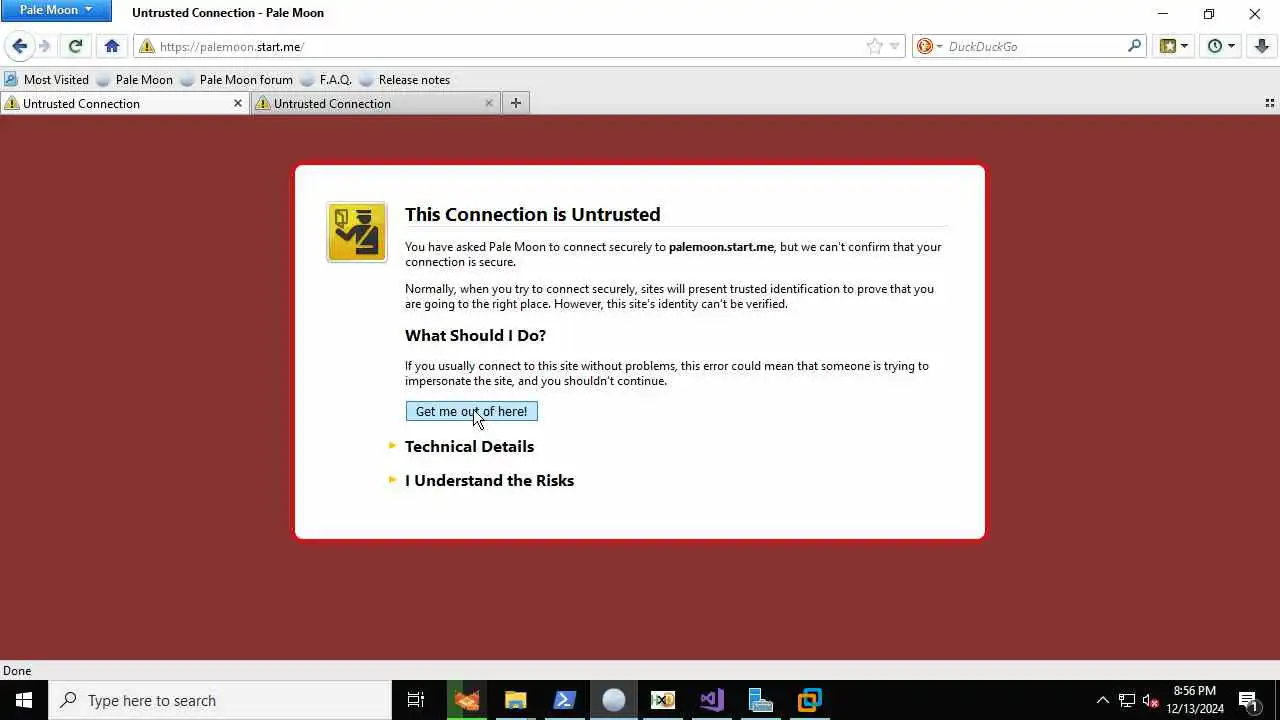Open the DuckDuckGo search engine selector
This screenshot has height=720, width=1280.
pyautogui.click(x=930, y=46)
